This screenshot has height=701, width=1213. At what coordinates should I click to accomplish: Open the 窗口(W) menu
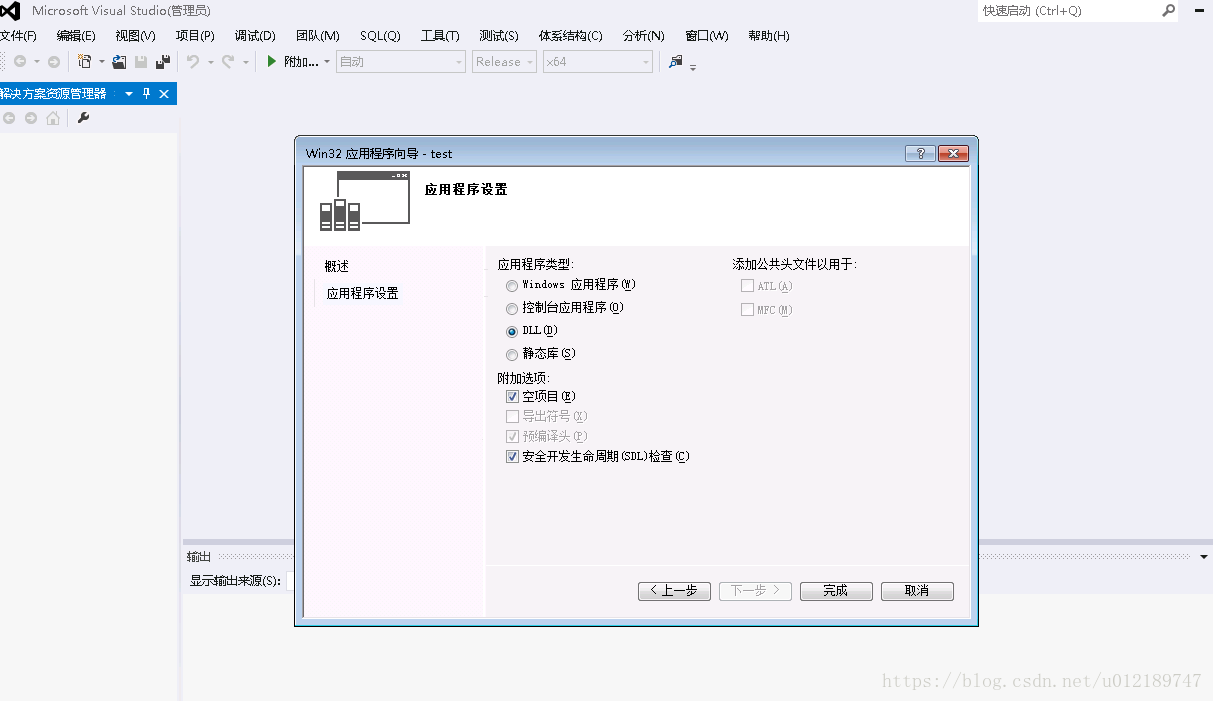click(x=707, y=35)
